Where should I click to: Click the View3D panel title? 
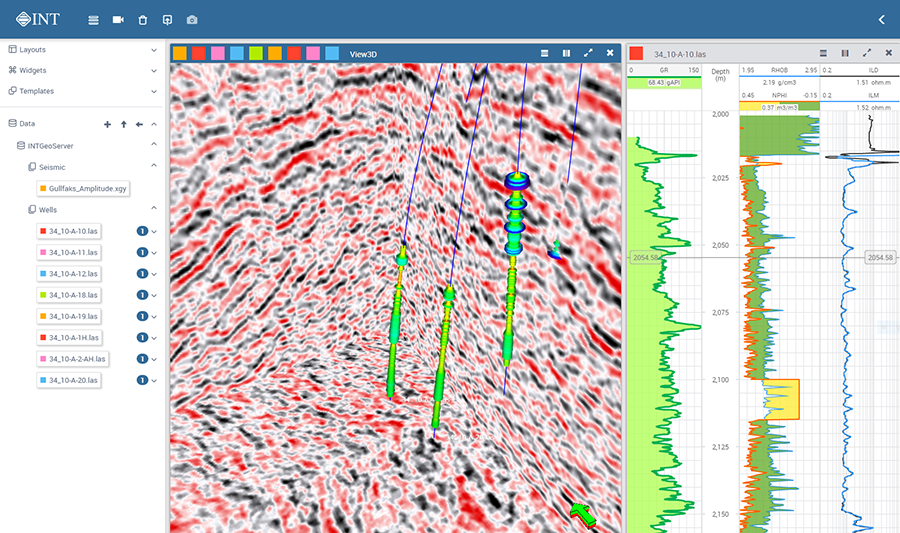tap(363, 54)
